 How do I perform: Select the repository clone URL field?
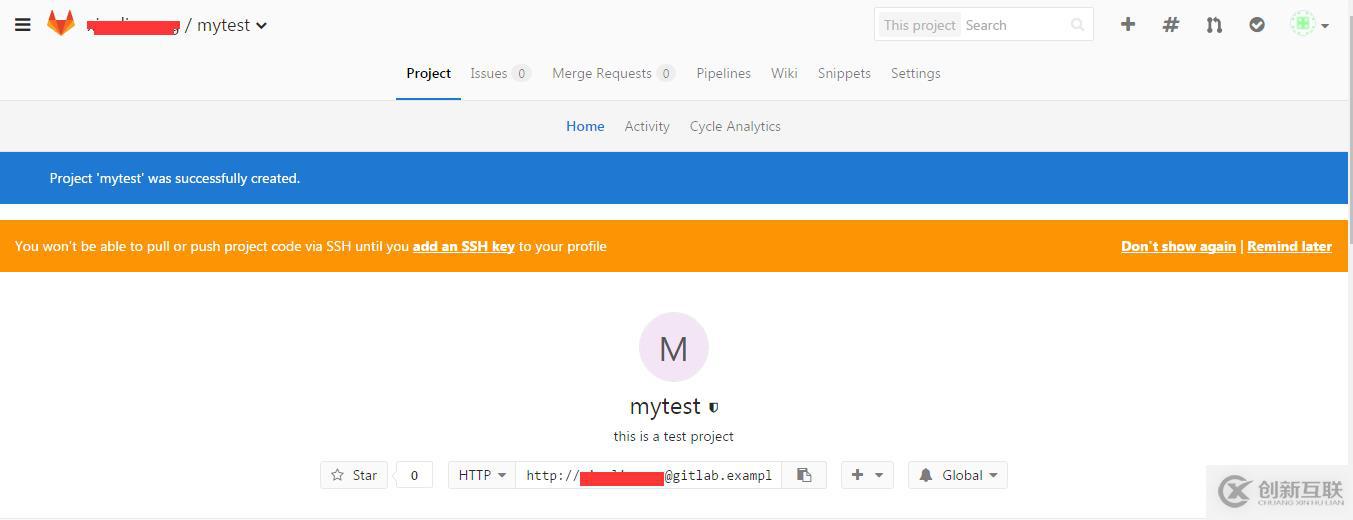[x=649, y=475]
